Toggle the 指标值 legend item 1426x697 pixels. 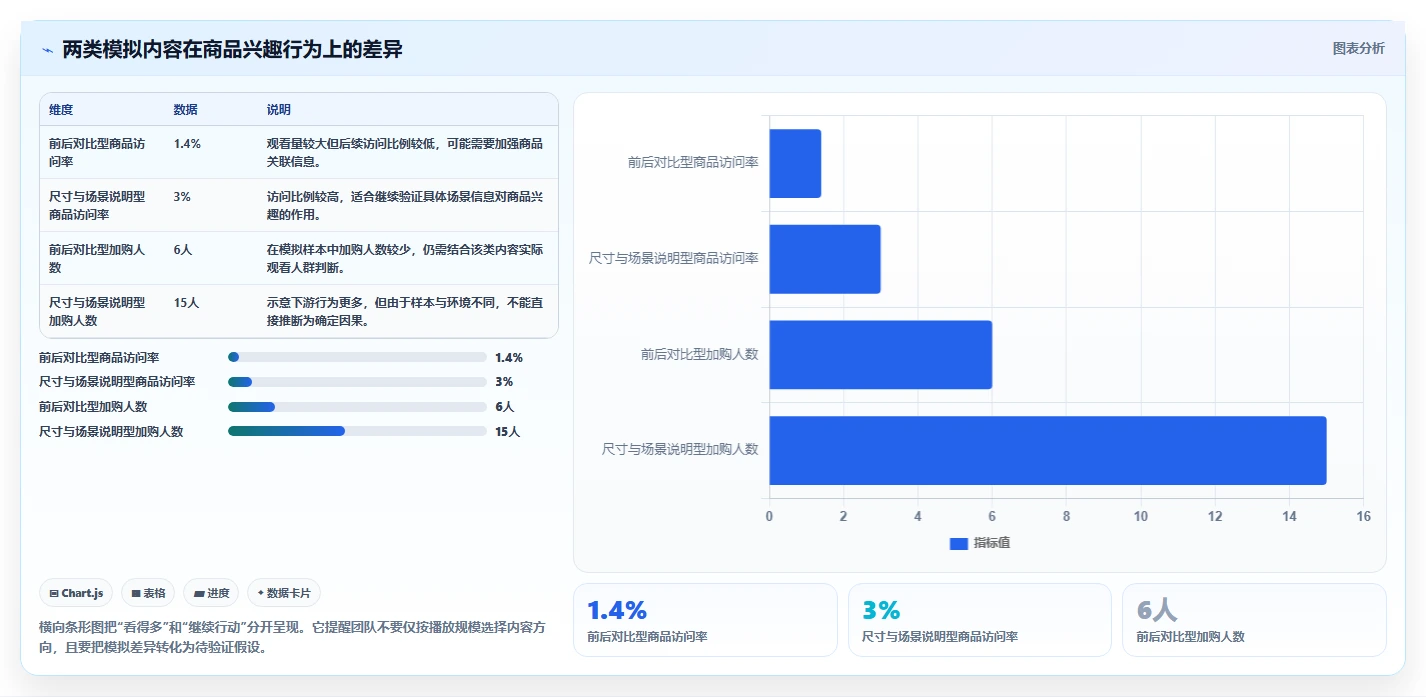[980, 543]
